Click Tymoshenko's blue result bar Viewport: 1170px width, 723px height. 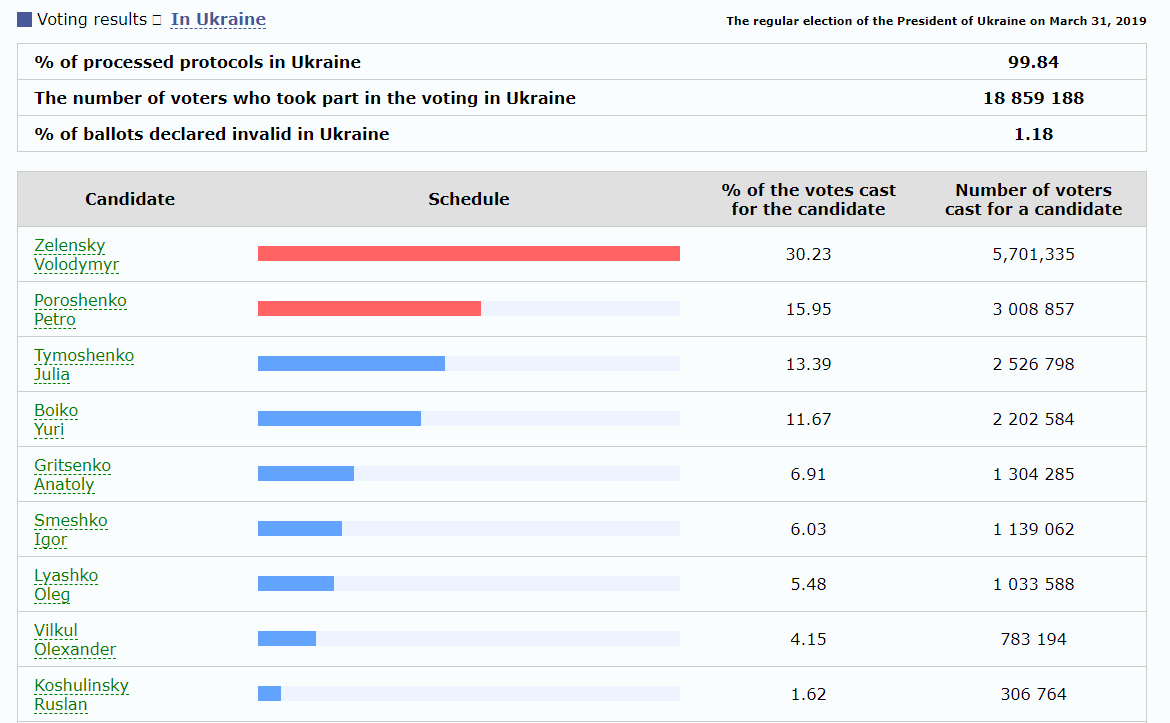pos(351,363)
